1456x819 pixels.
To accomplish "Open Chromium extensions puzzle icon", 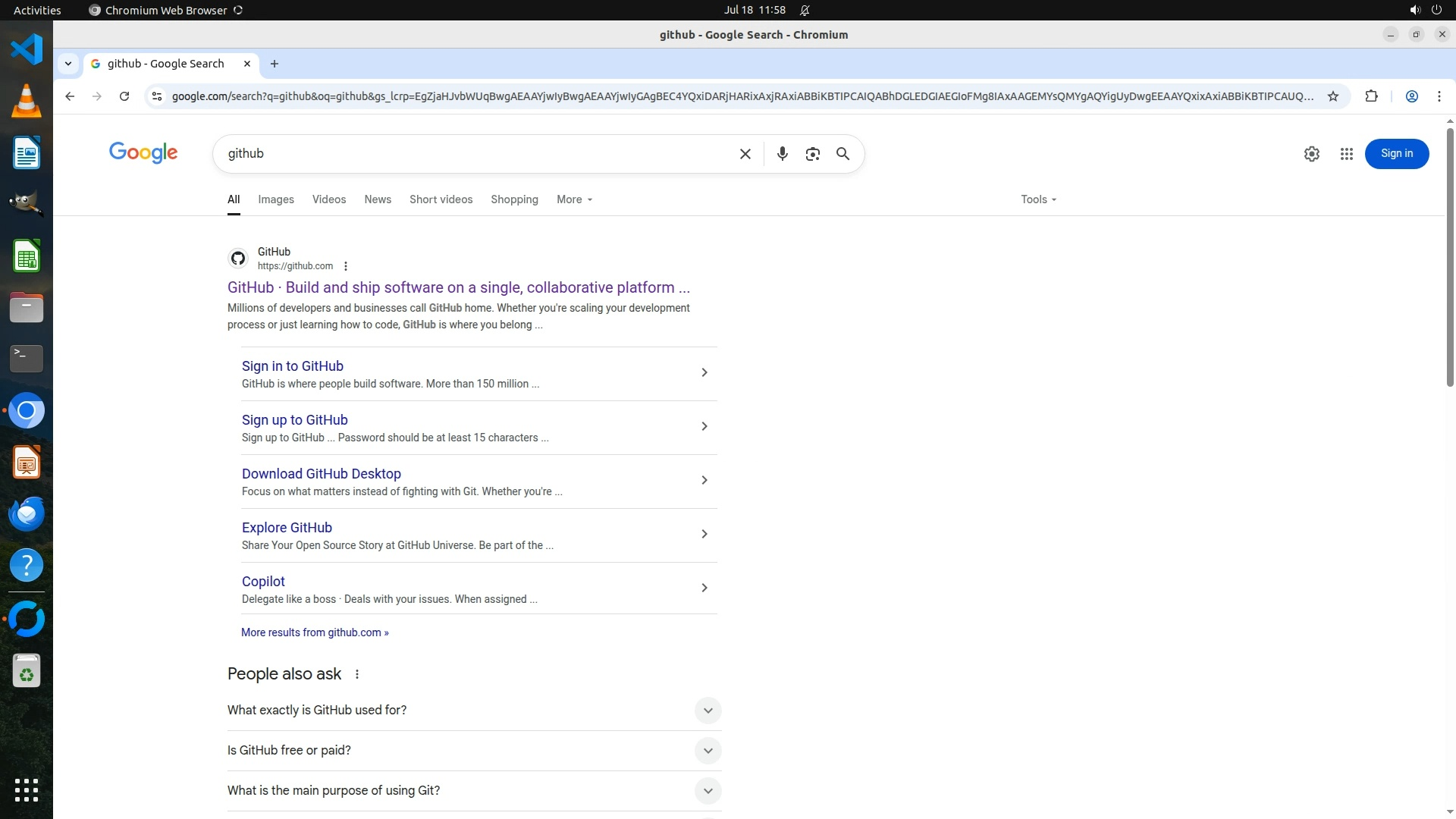I will [x=1371, y=96].
